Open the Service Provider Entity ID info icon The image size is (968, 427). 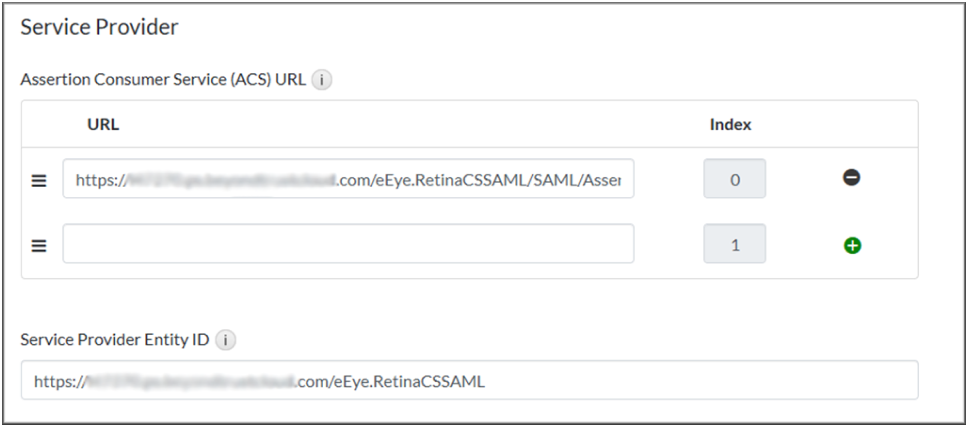tap(225, 340)
